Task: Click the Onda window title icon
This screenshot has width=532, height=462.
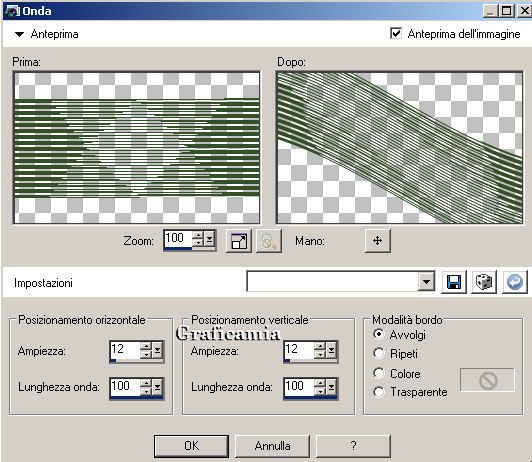Action: (12, 11)
